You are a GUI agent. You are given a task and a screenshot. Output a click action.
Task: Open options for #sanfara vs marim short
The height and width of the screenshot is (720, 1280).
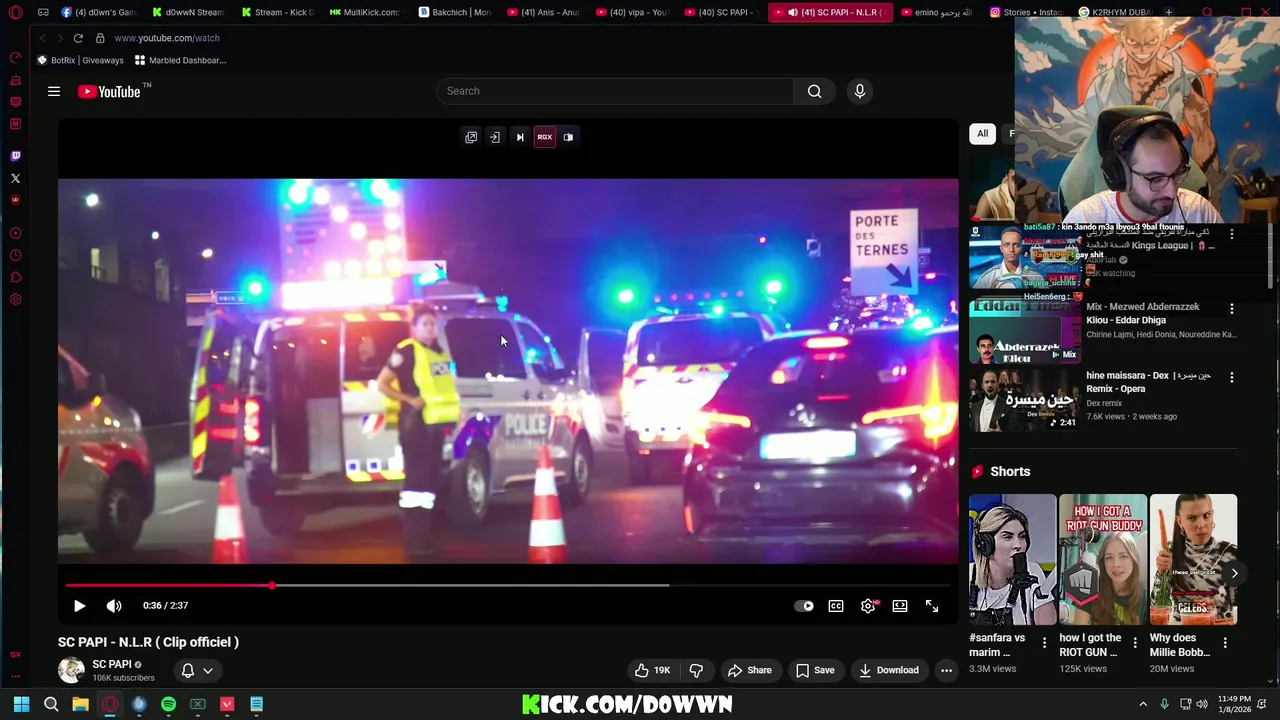click(1044, 643)
